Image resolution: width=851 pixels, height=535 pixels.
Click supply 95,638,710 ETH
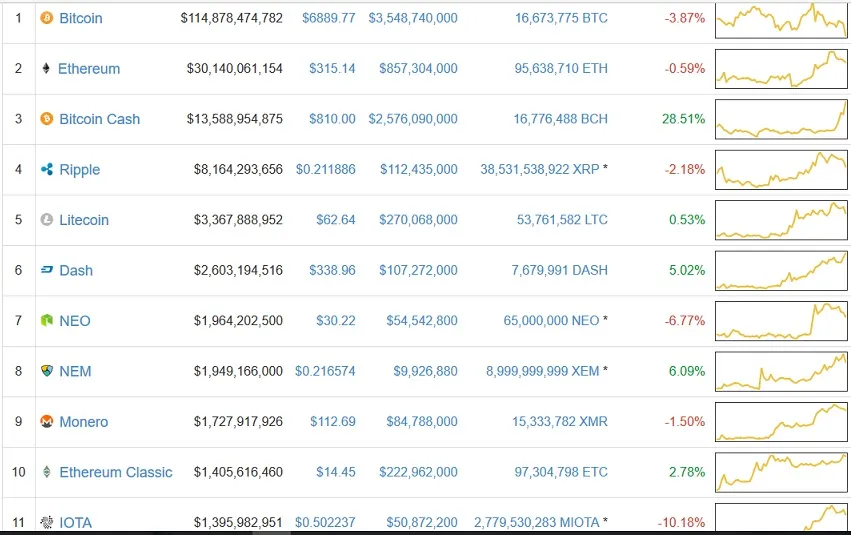[561, 68]
